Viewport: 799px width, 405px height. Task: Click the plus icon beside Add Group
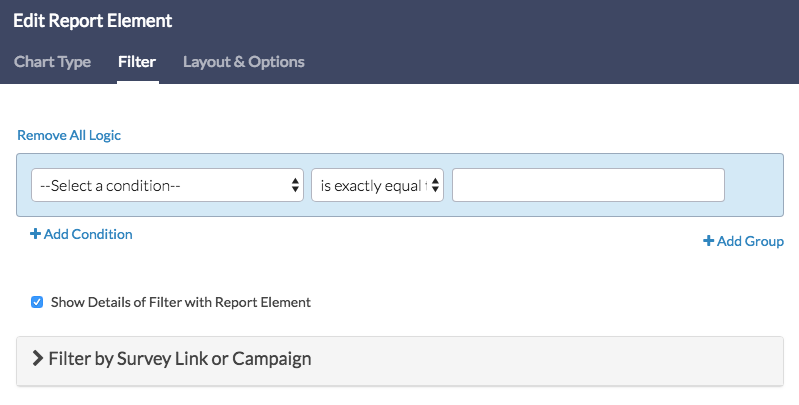[x=708, y=241]
